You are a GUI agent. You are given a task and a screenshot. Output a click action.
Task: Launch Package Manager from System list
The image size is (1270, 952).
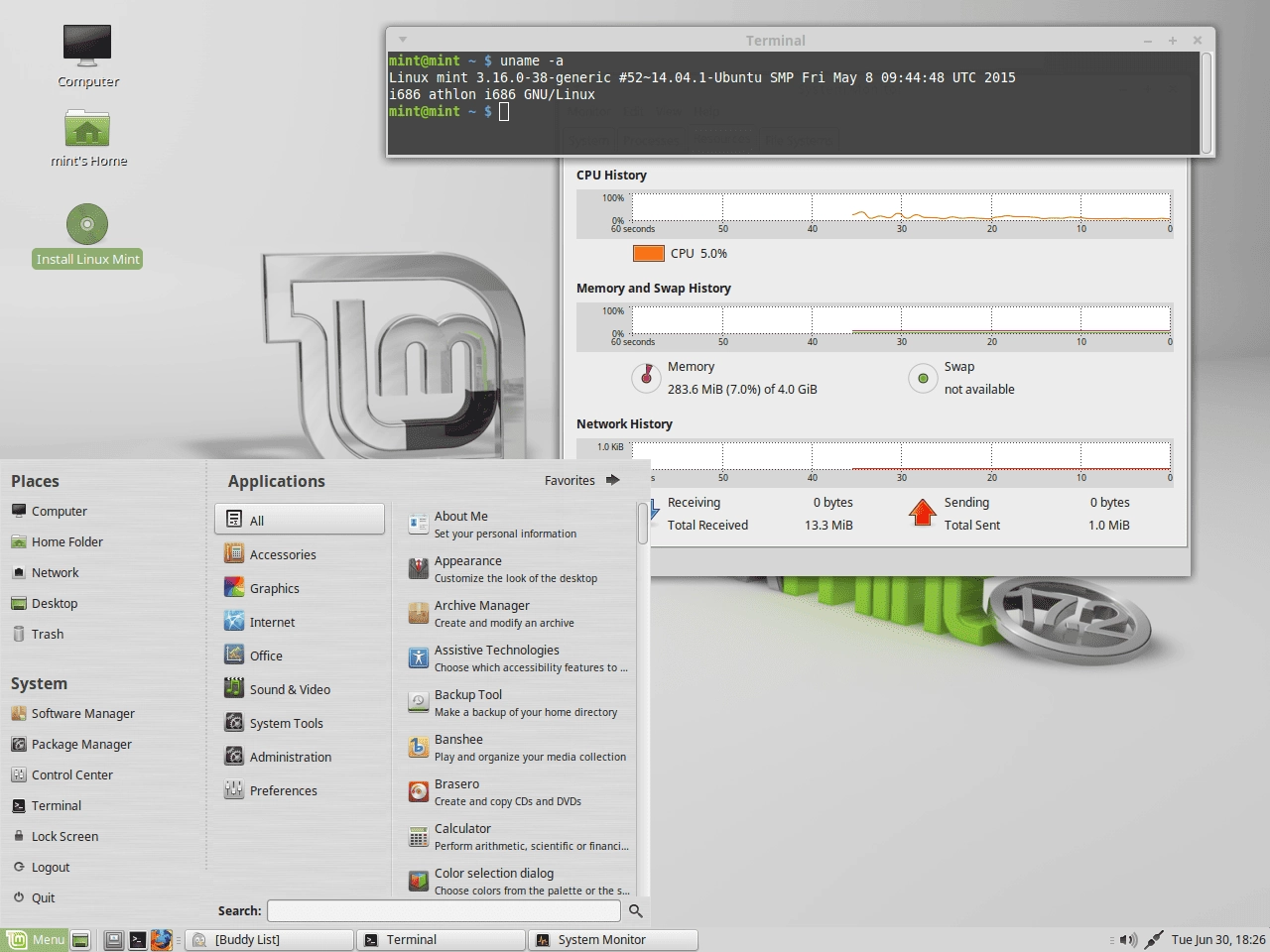[71, 744]
